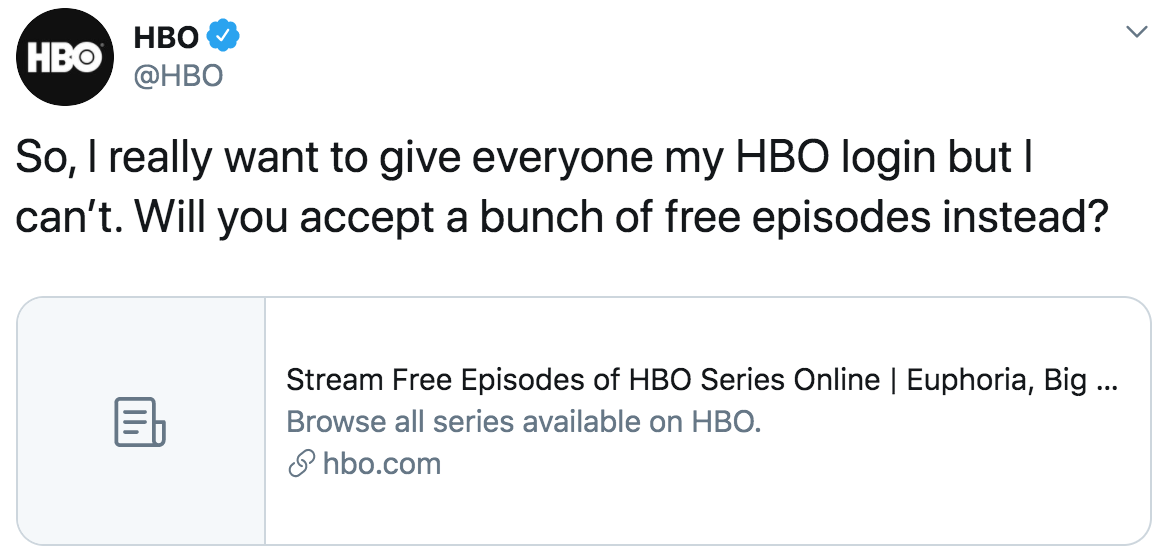Viewport: 1156px width, 550px height.
Task: Click the document placeholder icon in link card
Action: (140, 422)
